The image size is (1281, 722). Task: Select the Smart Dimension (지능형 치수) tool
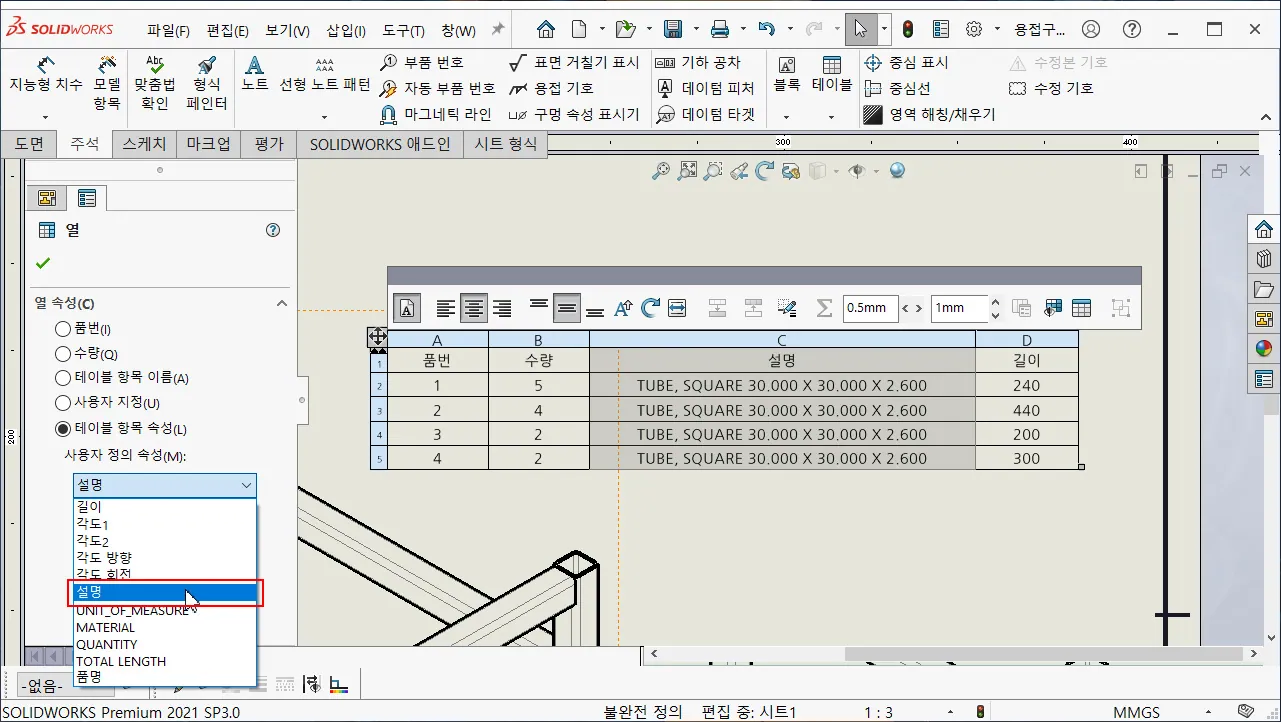[x=45, y=75]
